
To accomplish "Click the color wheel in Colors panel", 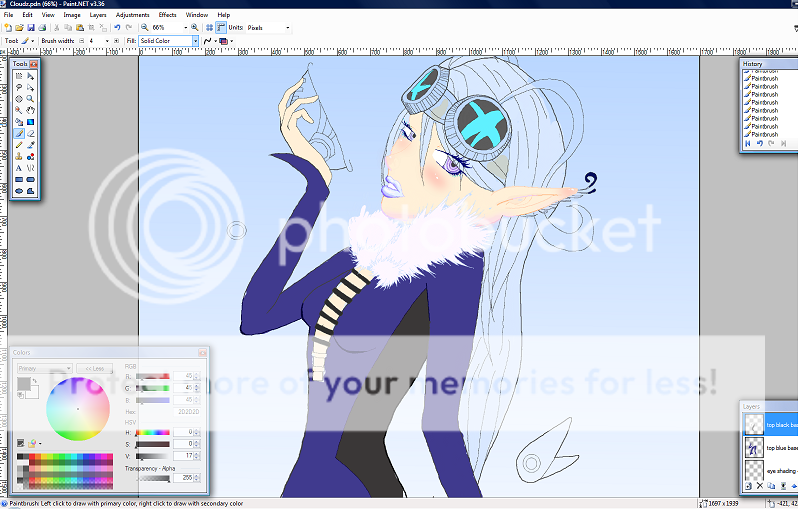I will pos(77,409).
